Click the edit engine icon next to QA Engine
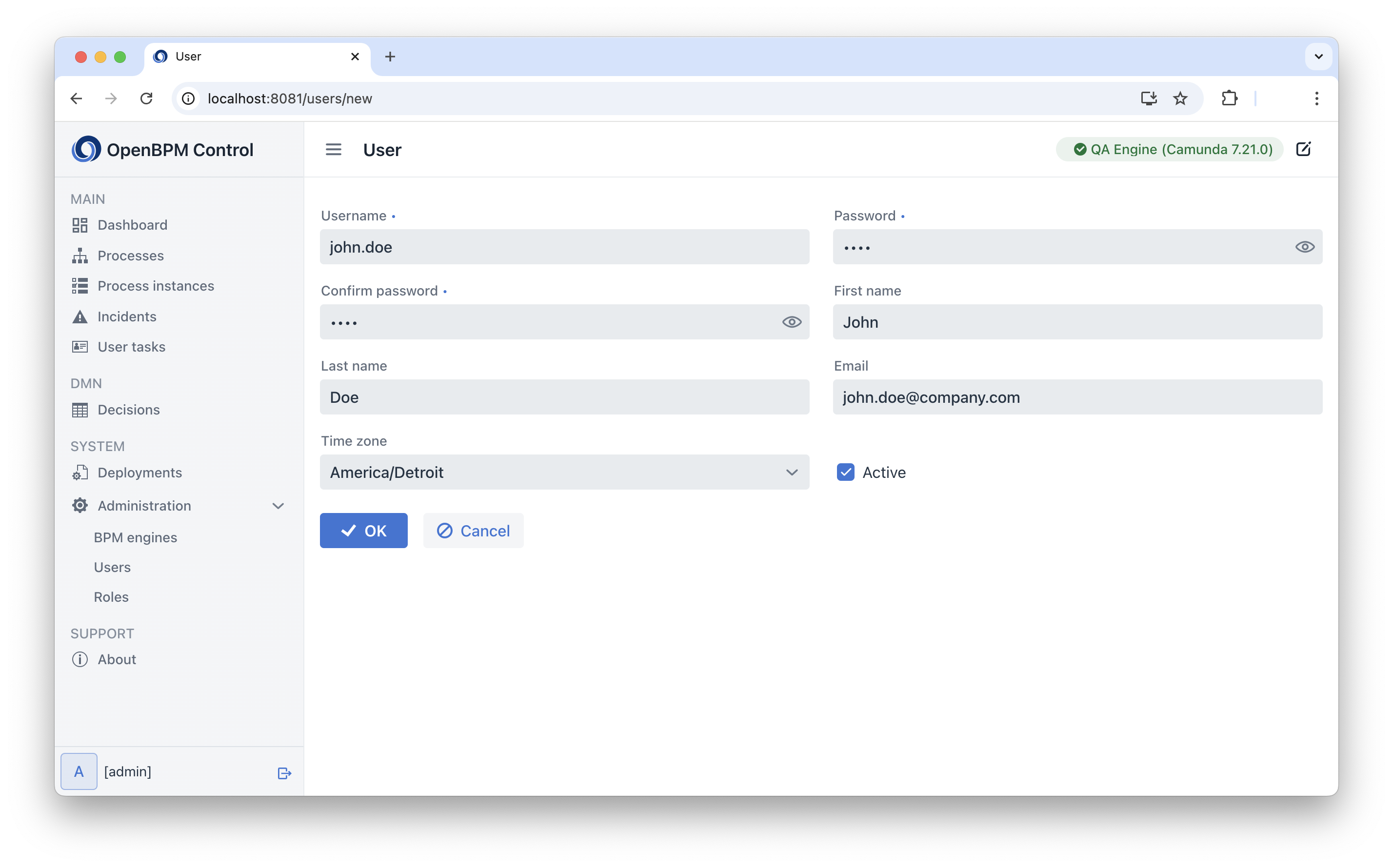 click(x=1303, y=149)
